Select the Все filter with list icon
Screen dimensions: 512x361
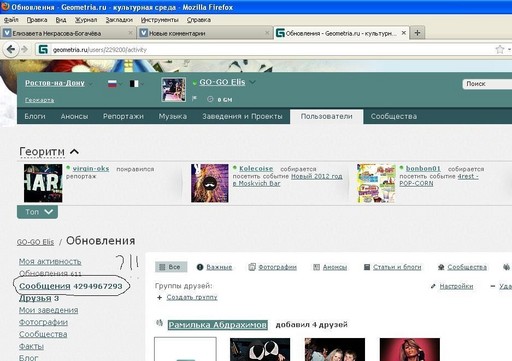[171, 267]
